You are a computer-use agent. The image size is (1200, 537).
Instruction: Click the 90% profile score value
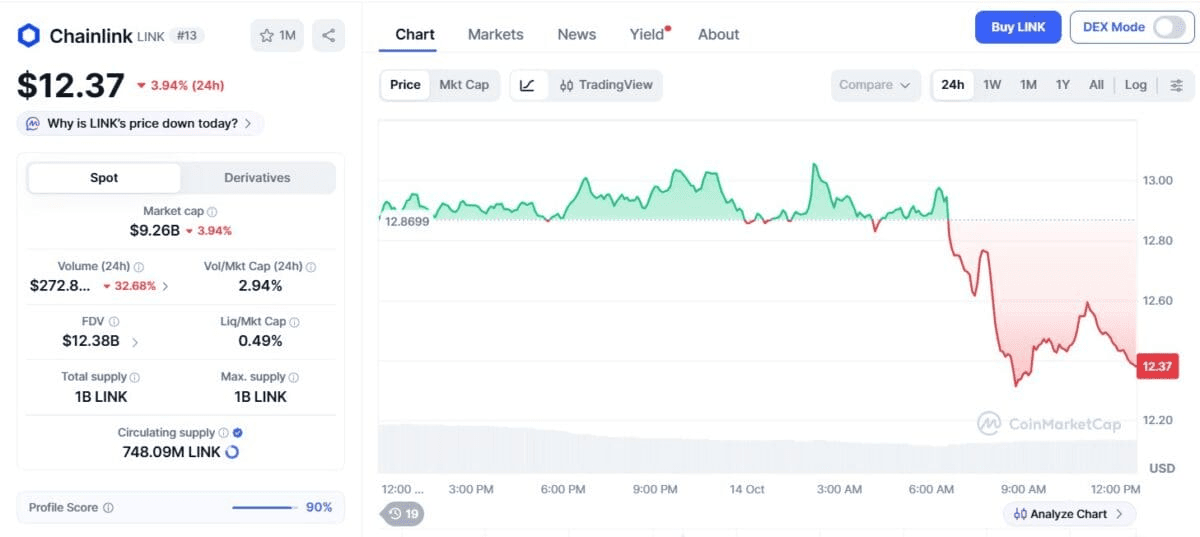(319, 508)
